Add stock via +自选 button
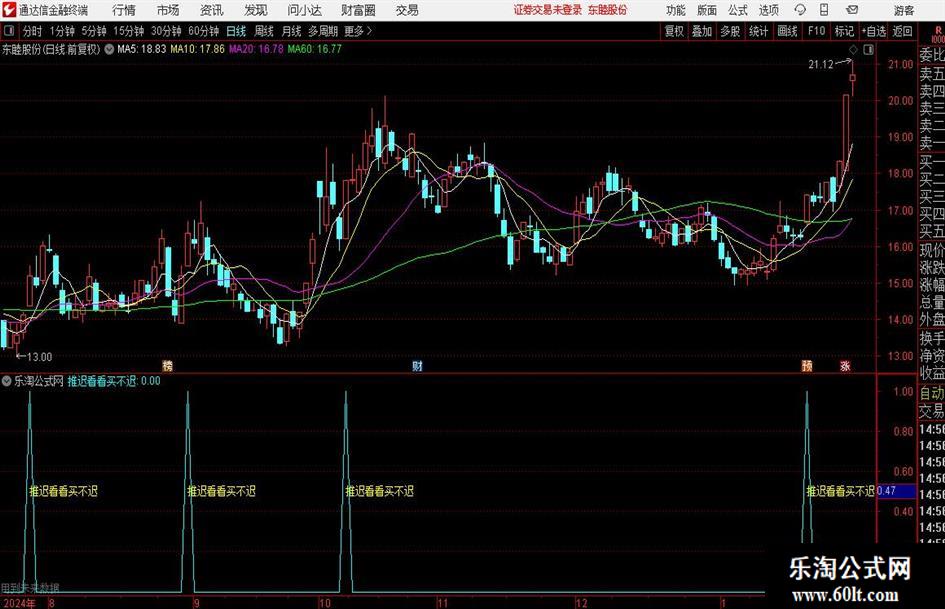Viewport: 945px width, 609px height. coord(874,31)
